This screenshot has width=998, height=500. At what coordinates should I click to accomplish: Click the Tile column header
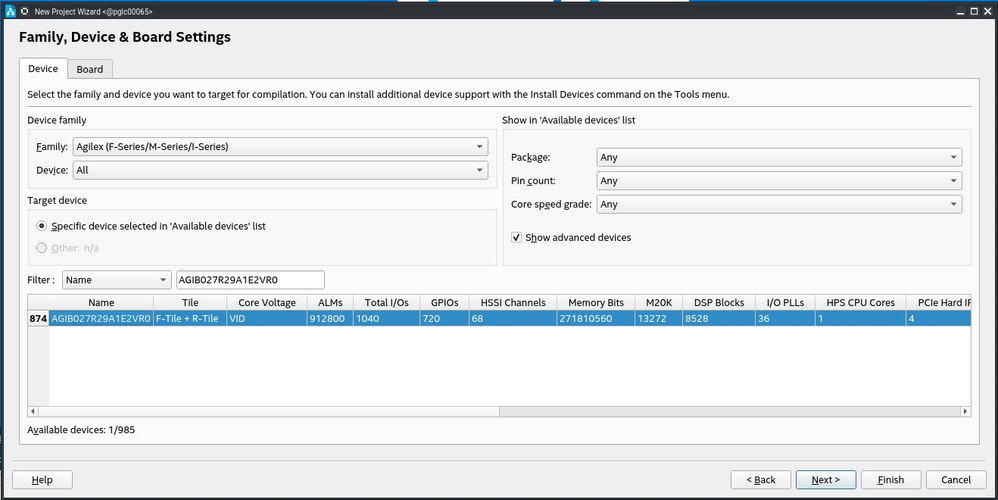[190, 303]
